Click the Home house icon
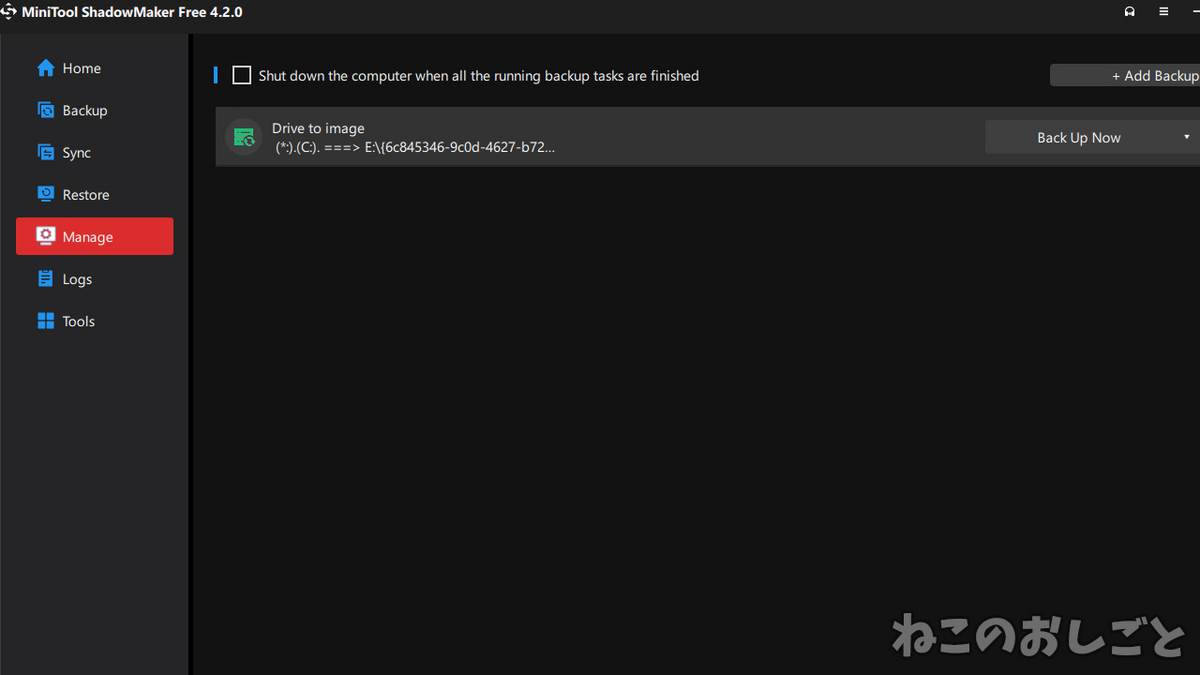The image size is (1200, 675). 45,68
